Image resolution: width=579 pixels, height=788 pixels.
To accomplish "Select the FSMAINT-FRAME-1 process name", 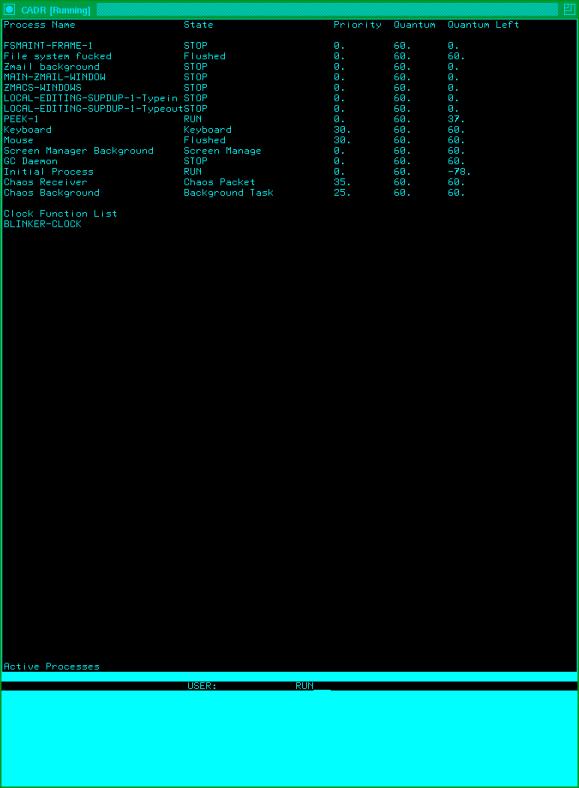I will [48, 46].
